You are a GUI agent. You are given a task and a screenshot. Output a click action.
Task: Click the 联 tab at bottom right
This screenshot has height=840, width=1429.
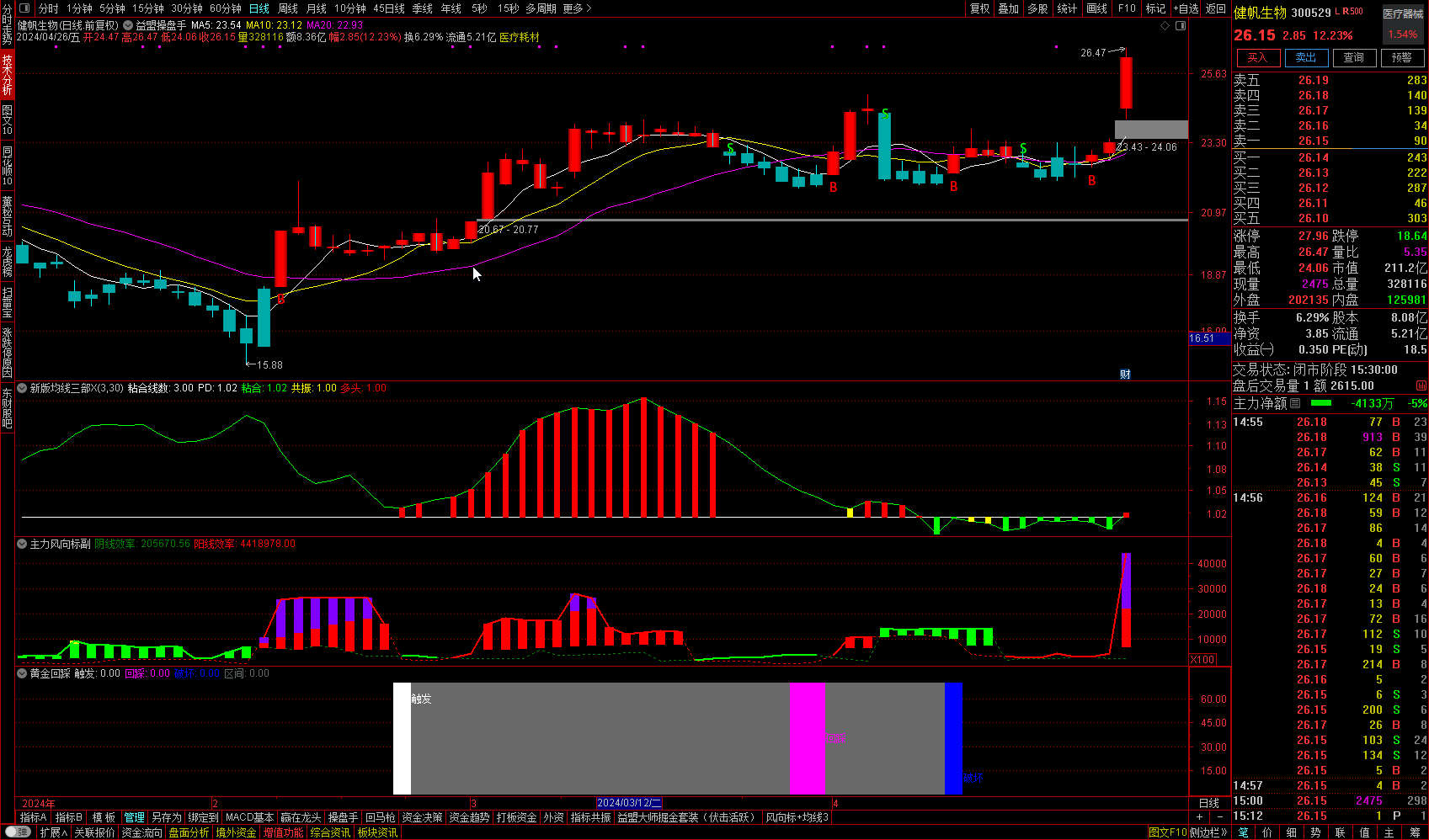pyautogui.click(x=1341, y=832)
